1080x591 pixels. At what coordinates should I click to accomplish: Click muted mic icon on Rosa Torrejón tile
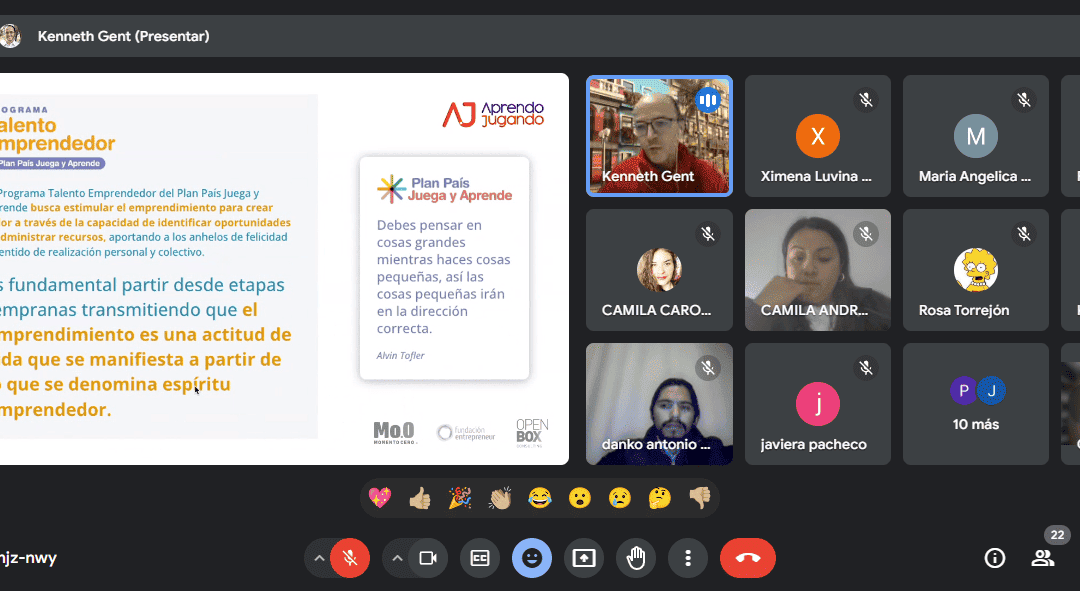[1024, 234]
